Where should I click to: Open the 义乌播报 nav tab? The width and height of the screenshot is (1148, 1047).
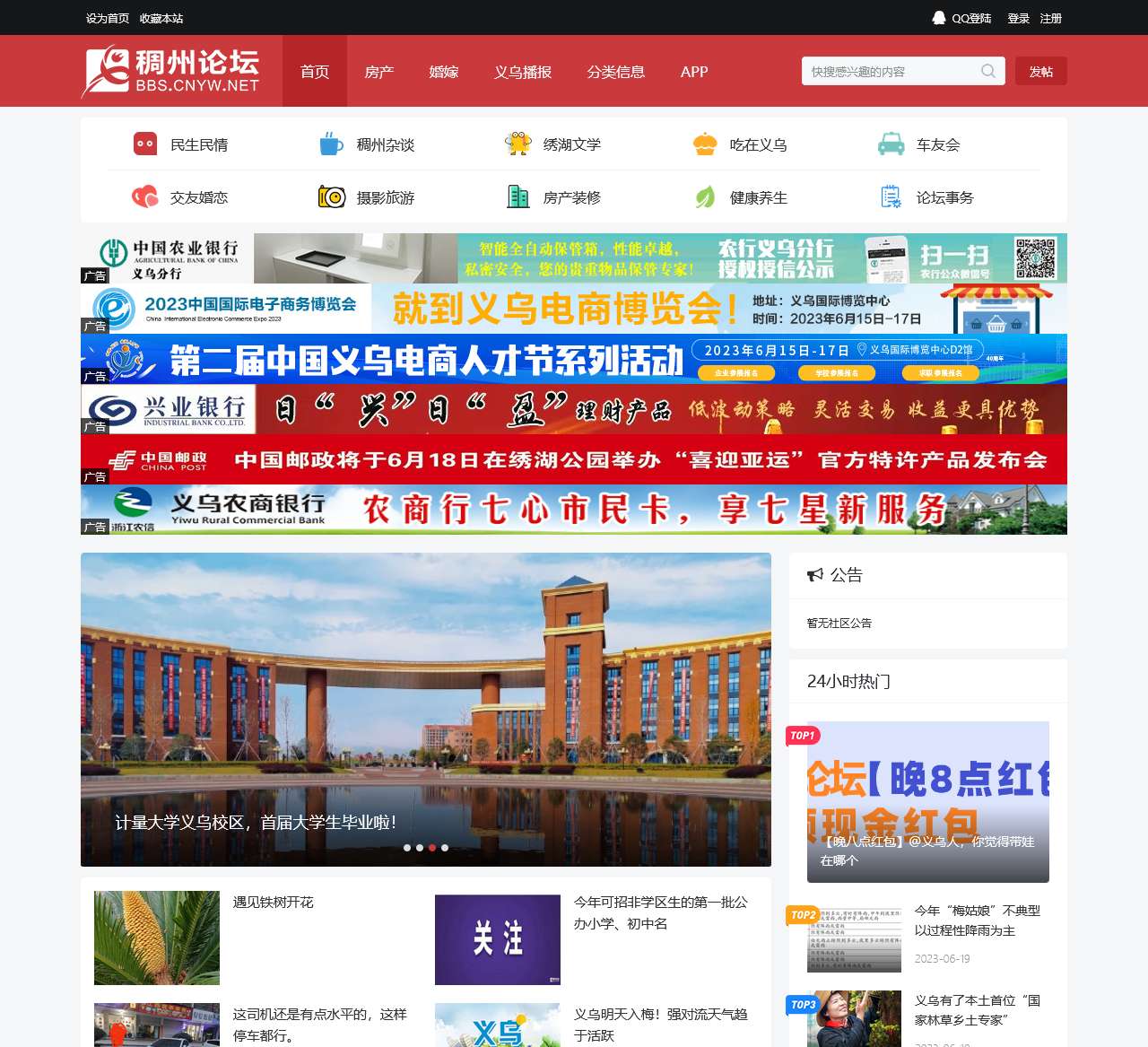(x=523, y=72)
